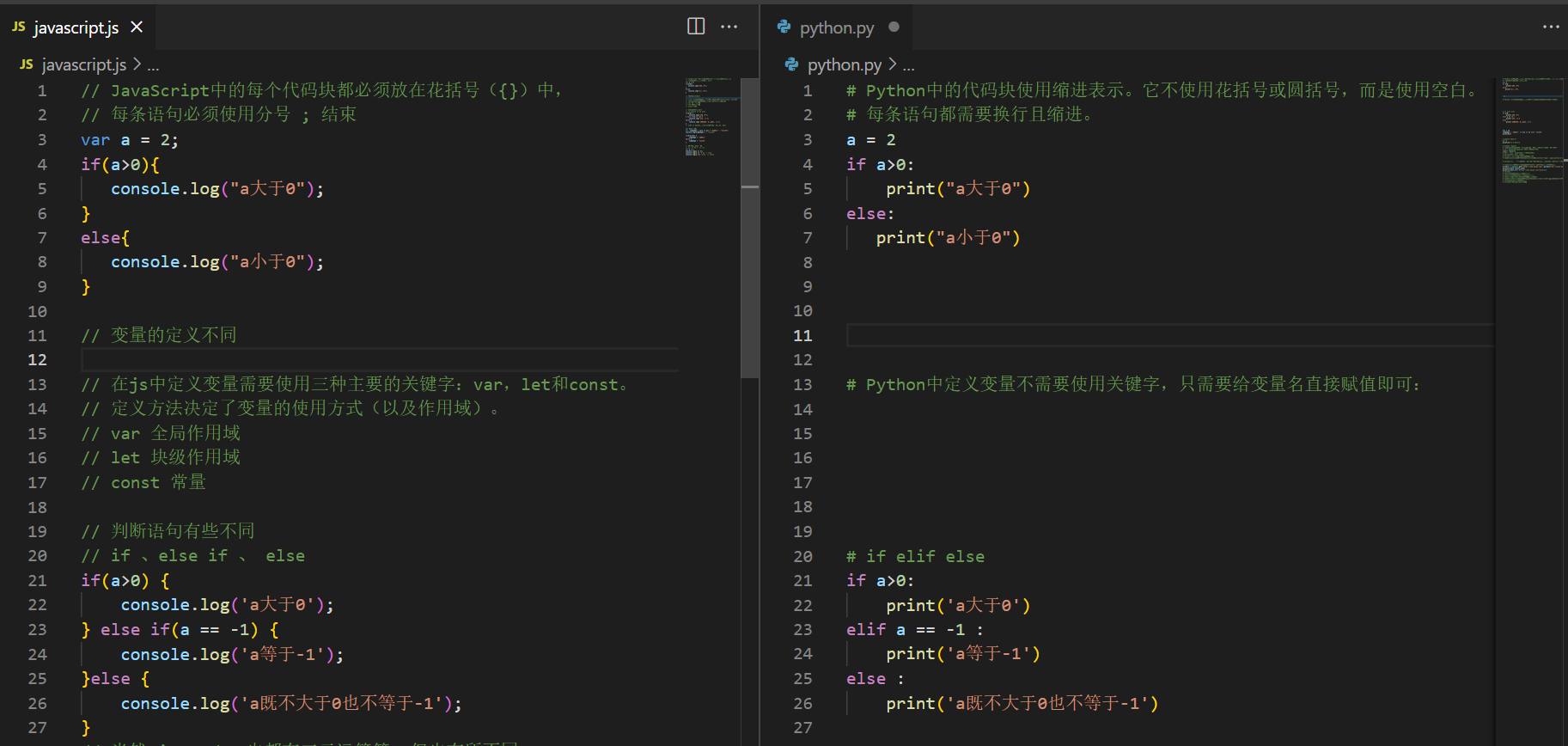
Task: Click JS file icon on javascript.js tab
Action: (x=19, y=28)
